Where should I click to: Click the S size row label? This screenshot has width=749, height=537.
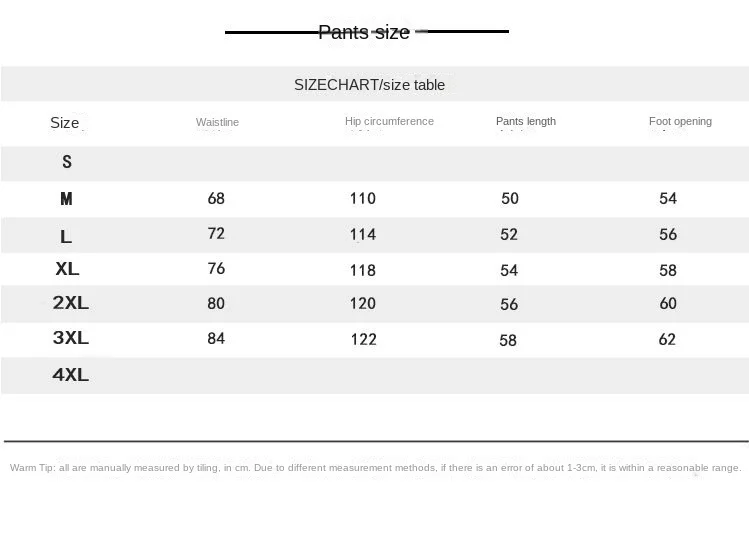click(67, 161)
